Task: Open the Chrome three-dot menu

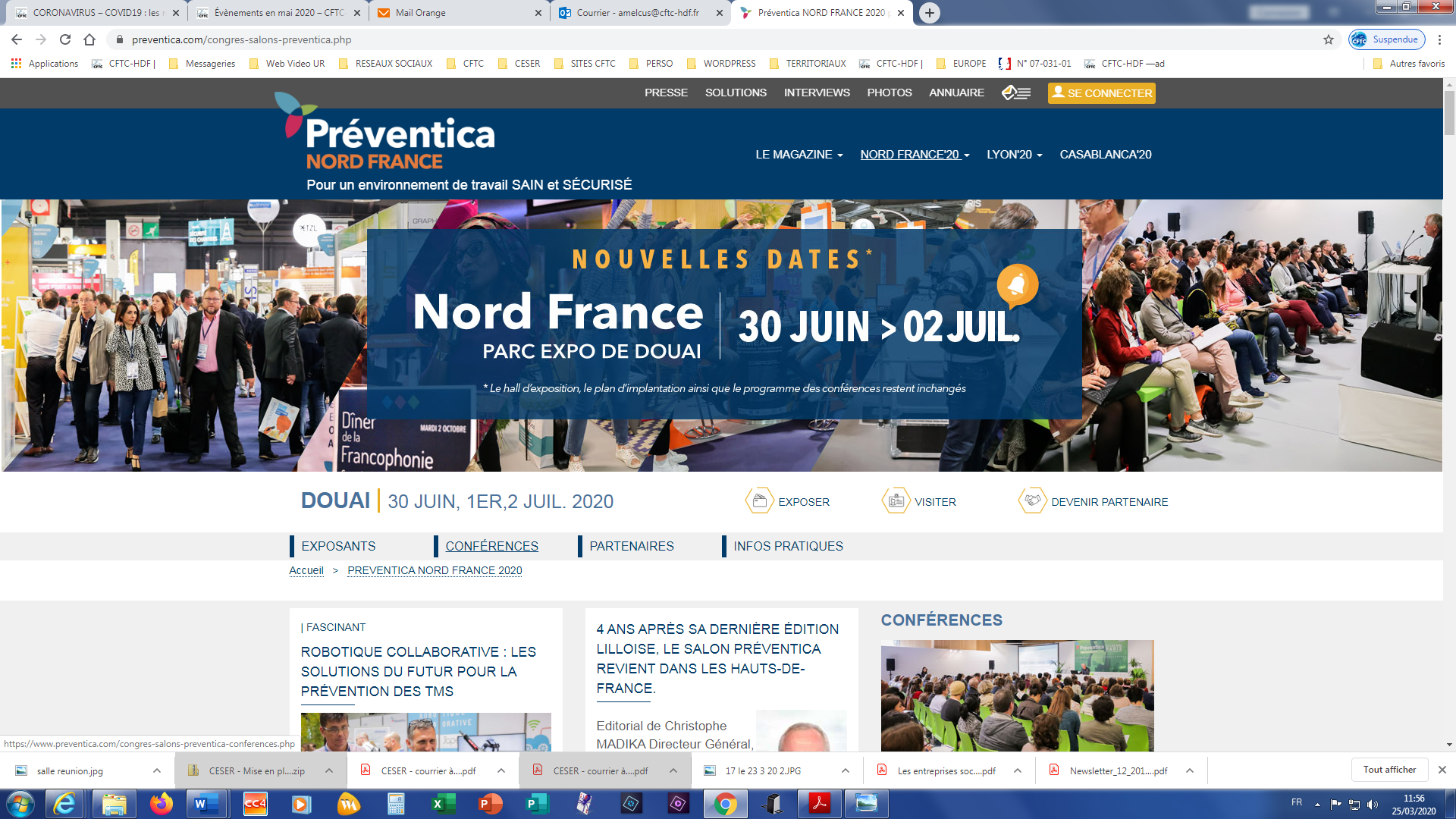Action: coord(1439,39)
